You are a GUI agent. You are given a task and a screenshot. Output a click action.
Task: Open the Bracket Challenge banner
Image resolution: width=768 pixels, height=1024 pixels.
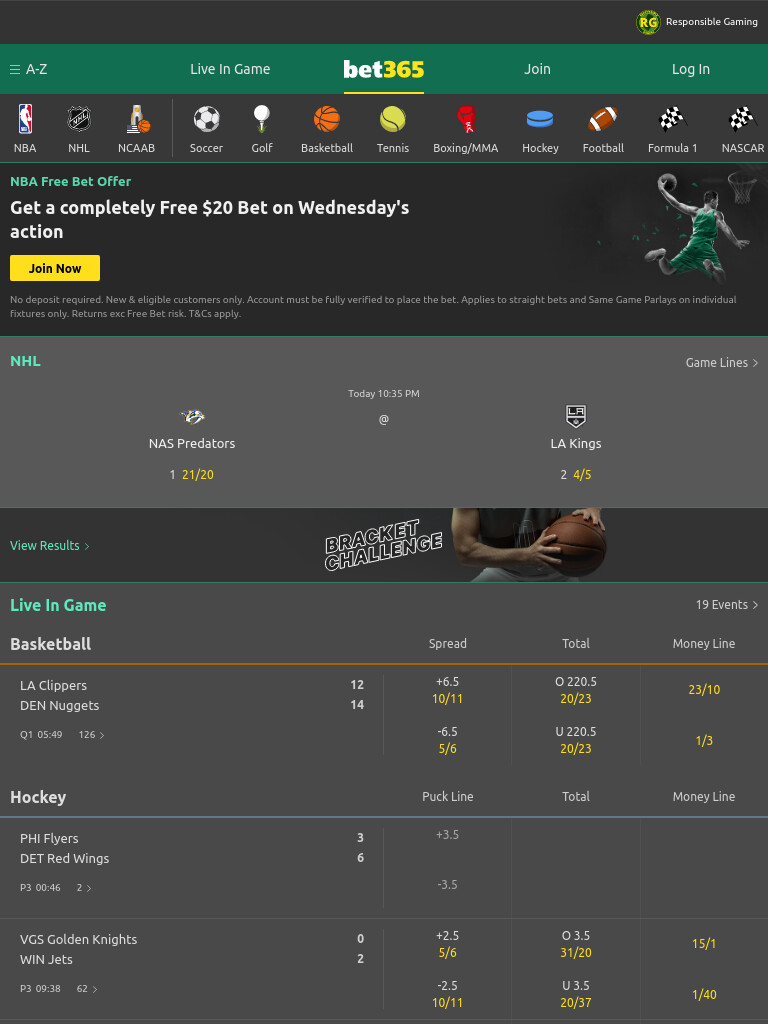[464, 545]
